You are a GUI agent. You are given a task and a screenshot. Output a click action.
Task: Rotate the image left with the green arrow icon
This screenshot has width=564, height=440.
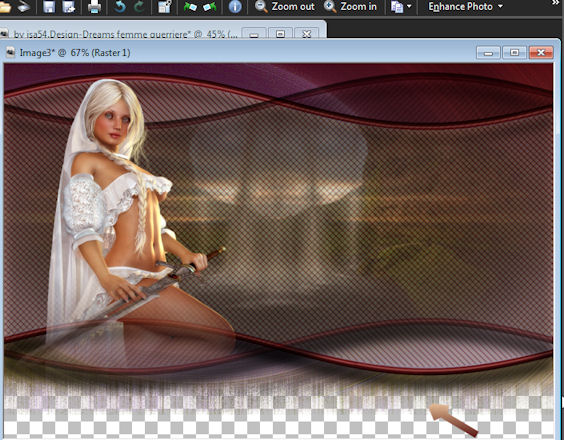click(190, 6)
